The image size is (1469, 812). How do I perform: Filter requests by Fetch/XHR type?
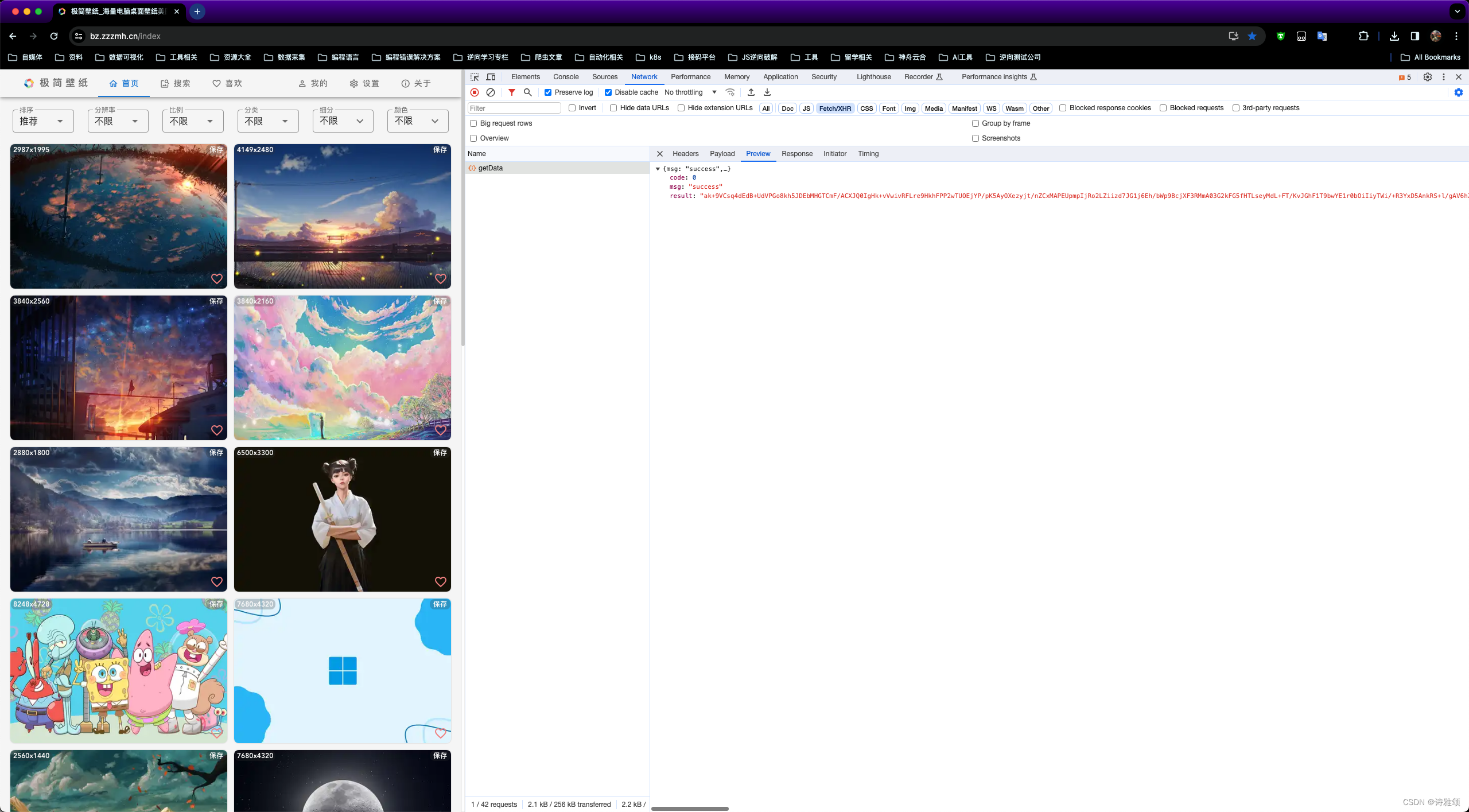835,108
